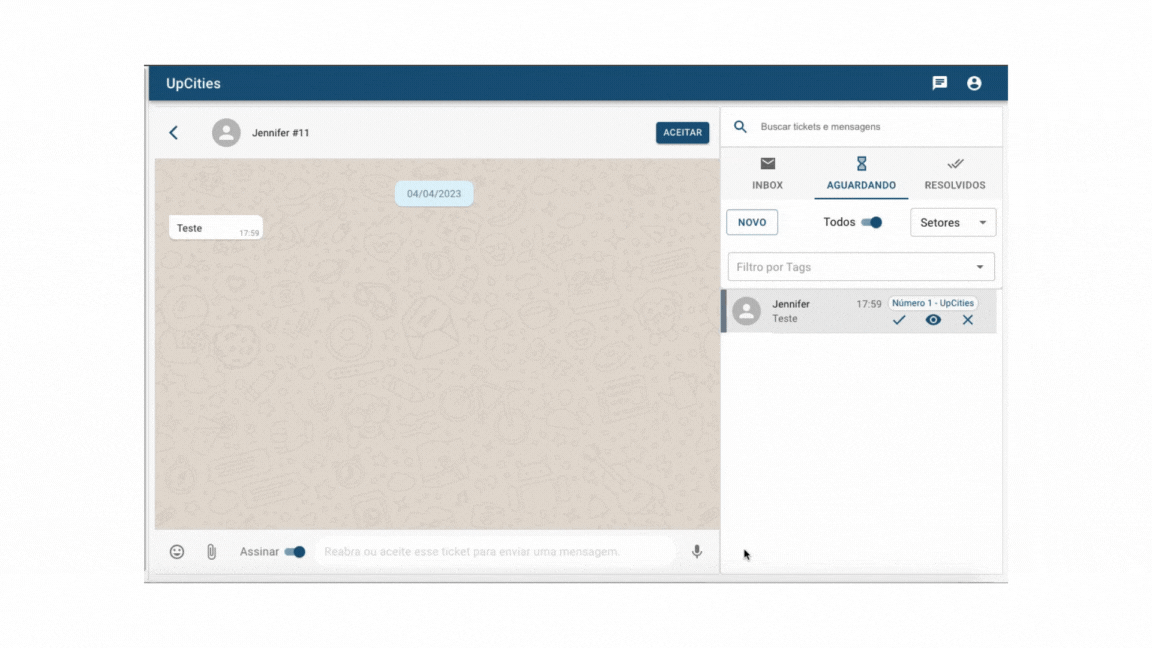Screen dimensions: 1152x648
Task: Click the UpCities title
Action: tap(193, 84)
